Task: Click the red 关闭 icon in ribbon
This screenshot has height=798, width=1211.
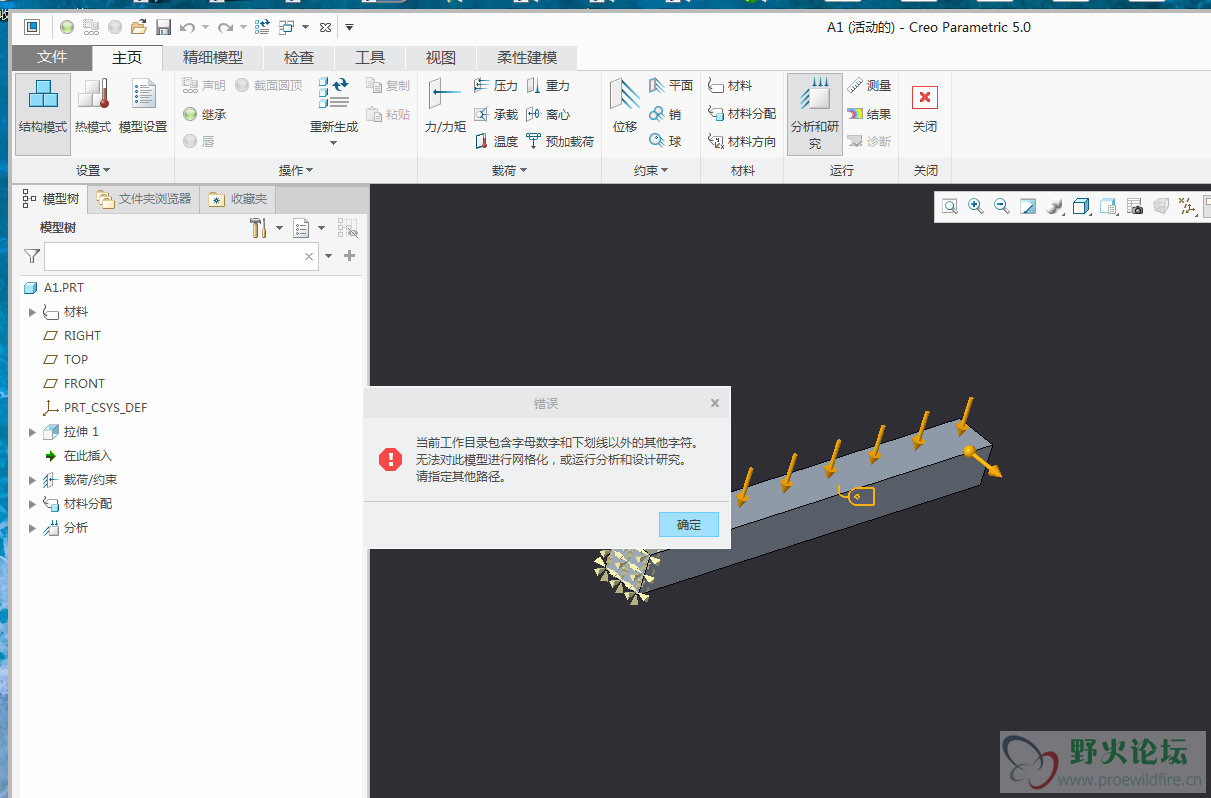Action: coord(925,98)
